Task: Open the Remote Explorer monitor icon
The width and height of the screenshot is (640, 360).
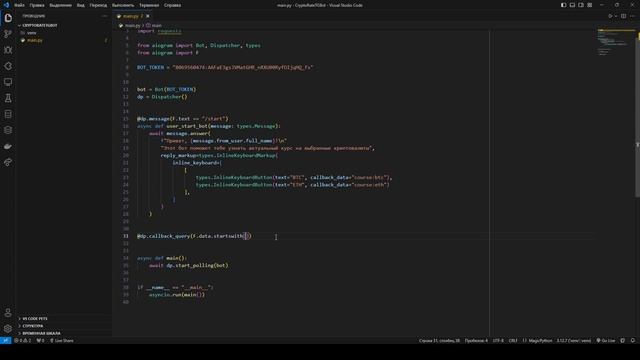Action: click(8, 82)
